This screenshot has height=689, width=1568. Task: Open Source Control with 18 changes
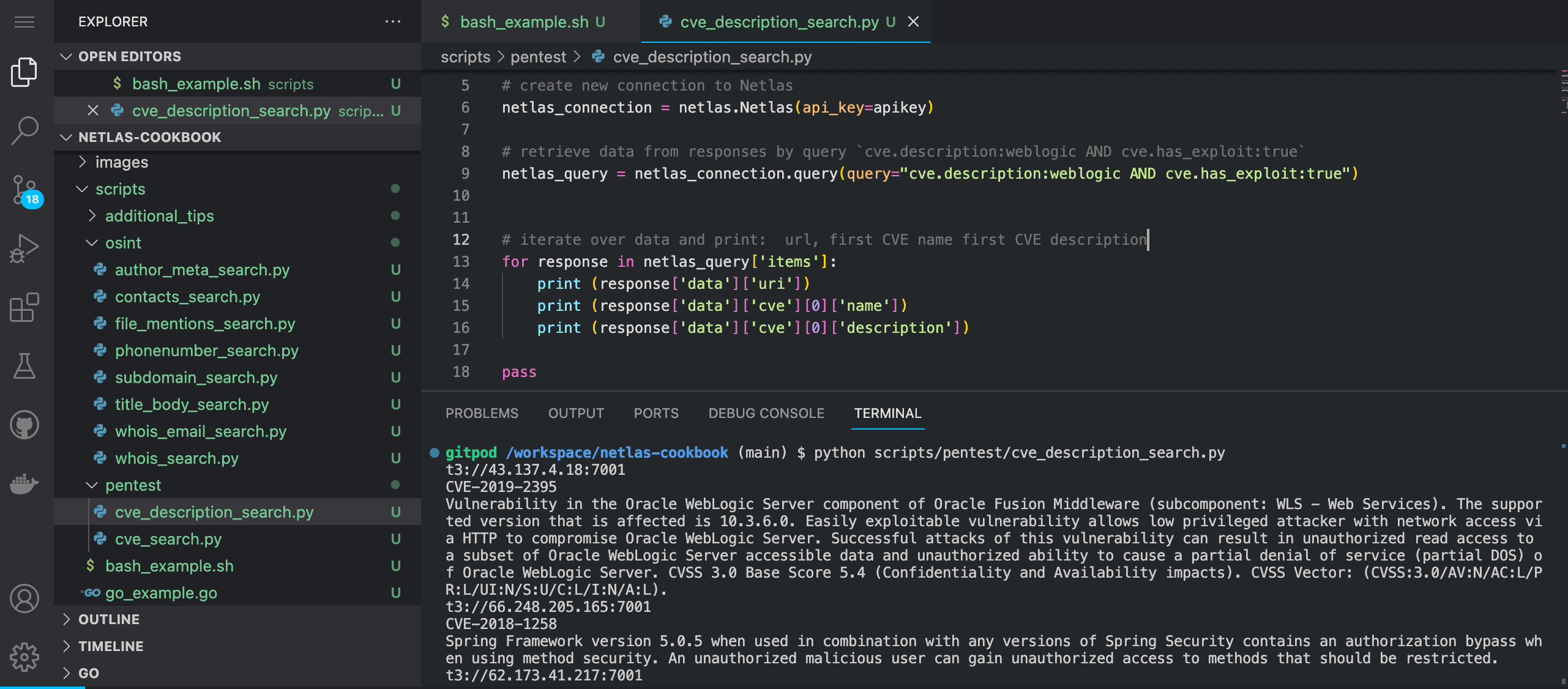pos(24,190)
